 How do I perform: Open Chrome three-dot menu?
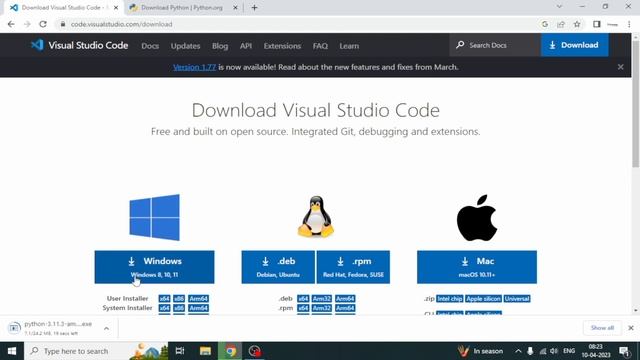pyautogui.click(x=629, y=24)
